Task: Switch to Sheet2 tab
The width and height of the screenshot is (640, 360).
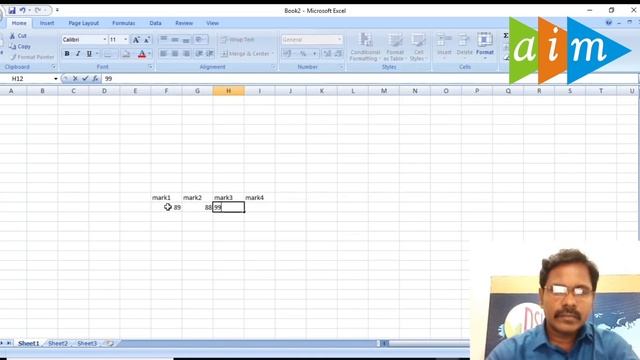Action: click(x=58, y=344)
